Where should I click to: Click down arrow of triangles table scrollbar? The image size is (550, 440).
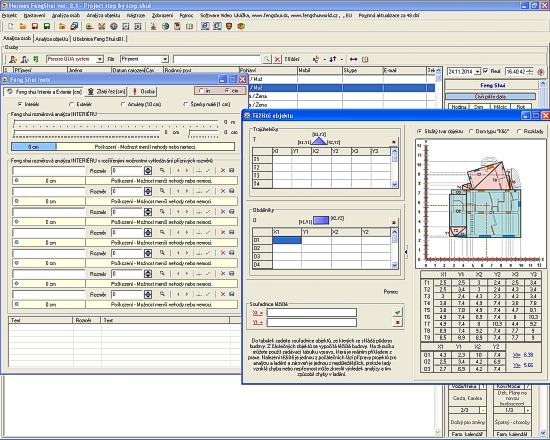(394, 184)
